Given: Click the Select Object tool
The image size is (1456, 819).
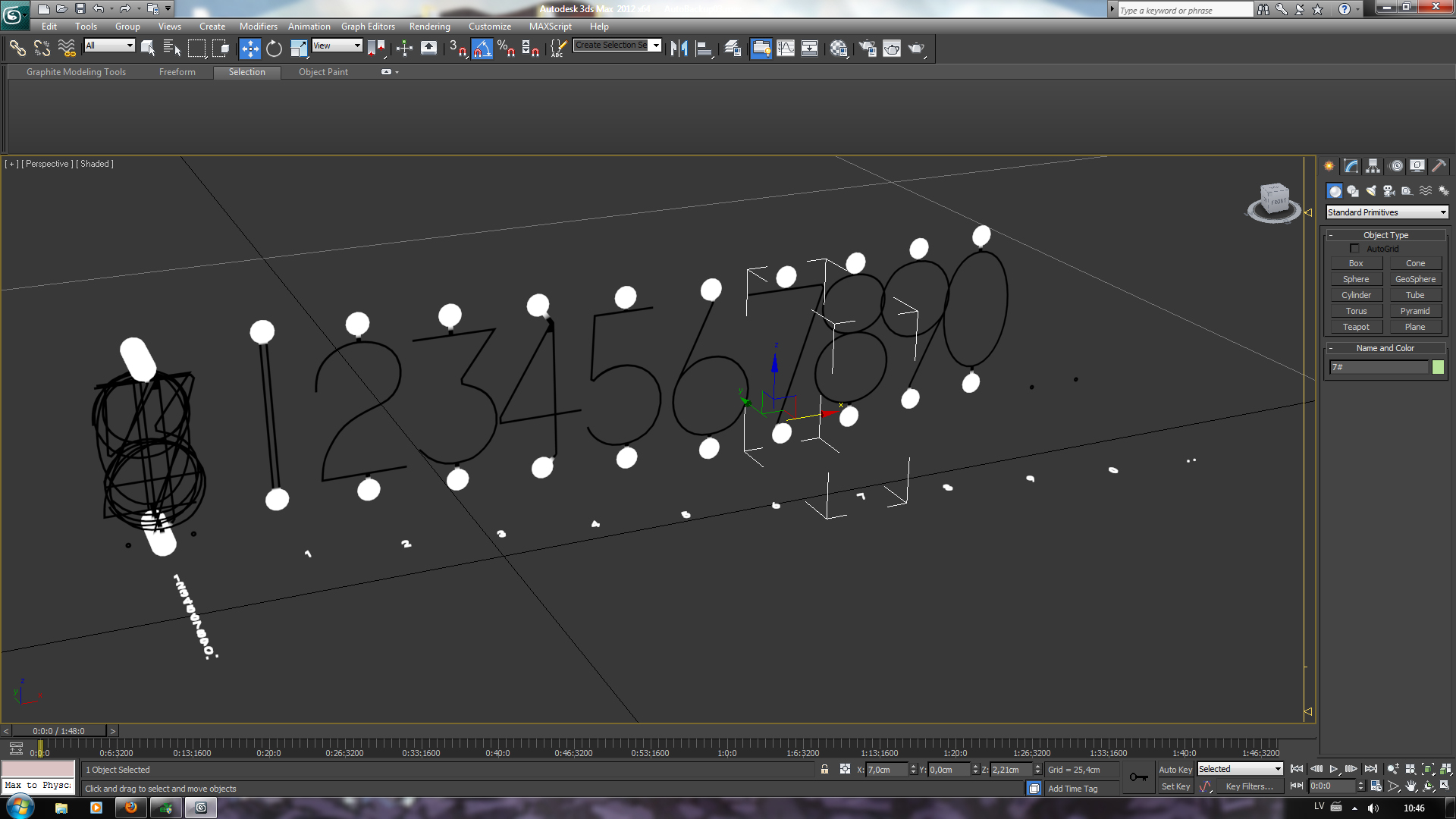Looking at the screenshot, I should (148, 49).
